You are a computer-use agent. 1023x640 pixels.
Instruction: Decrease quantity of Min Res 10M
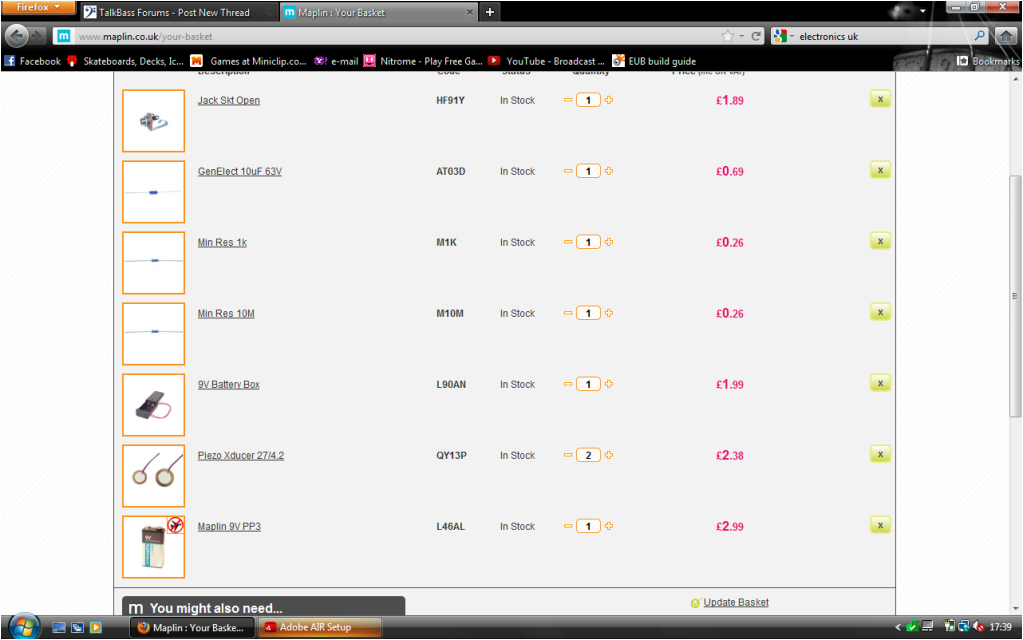pos(568,313)
